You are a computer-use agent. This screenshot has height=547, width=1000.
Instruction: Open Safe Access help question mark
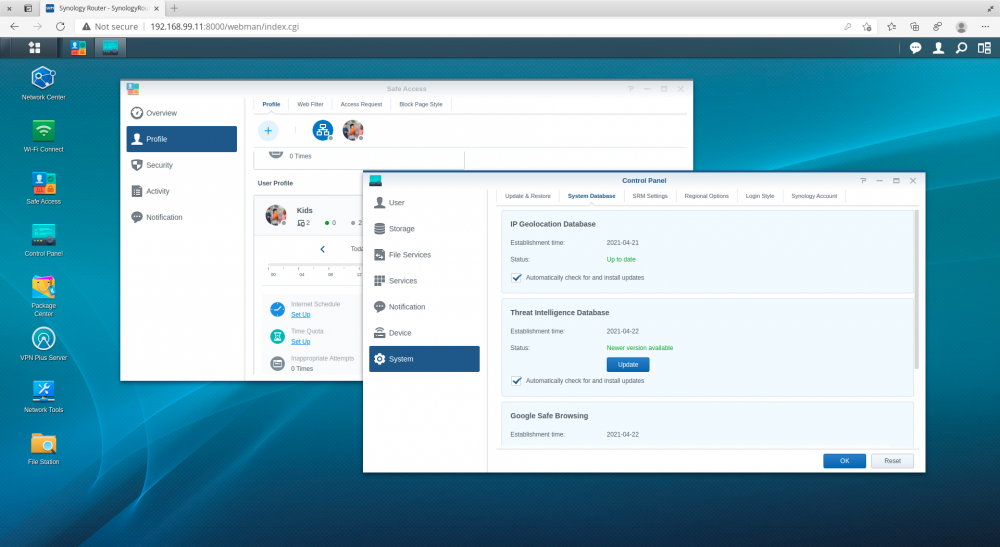[x=631, y=89]
